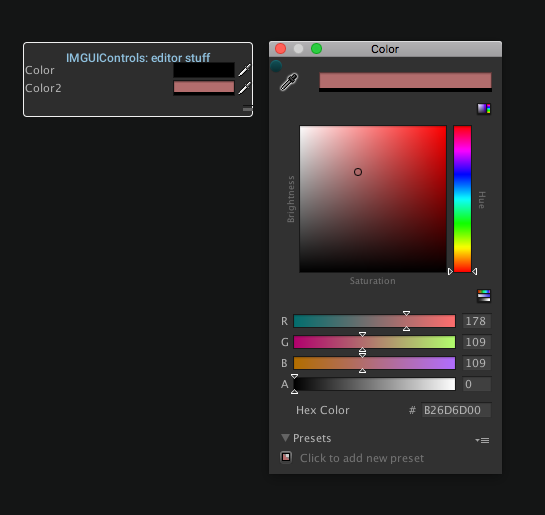Open the pink Color2 swatch
Image resolution: width=545 pixels, height=515 pixels.
pyautogui.click(x=204, y=87)
